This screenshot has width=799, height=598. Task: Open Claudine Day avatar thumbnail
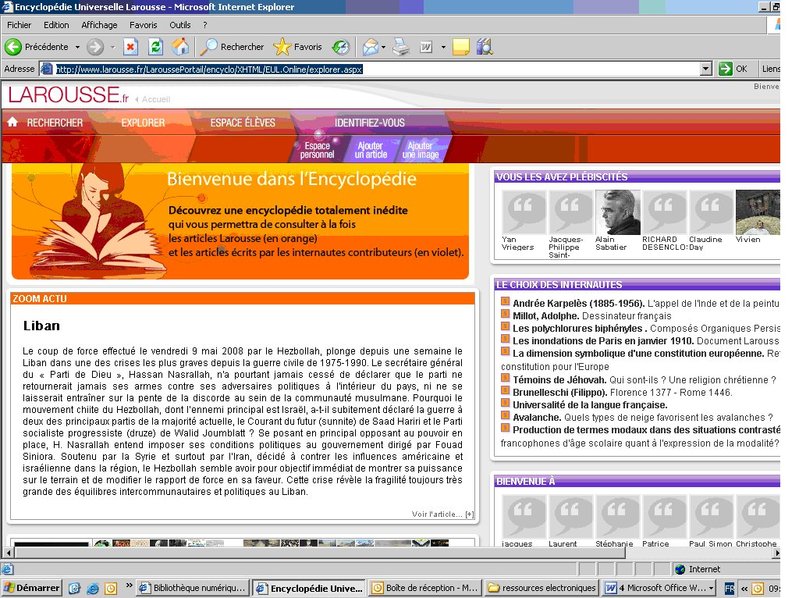pyautogui.click(x=711, y=212)
